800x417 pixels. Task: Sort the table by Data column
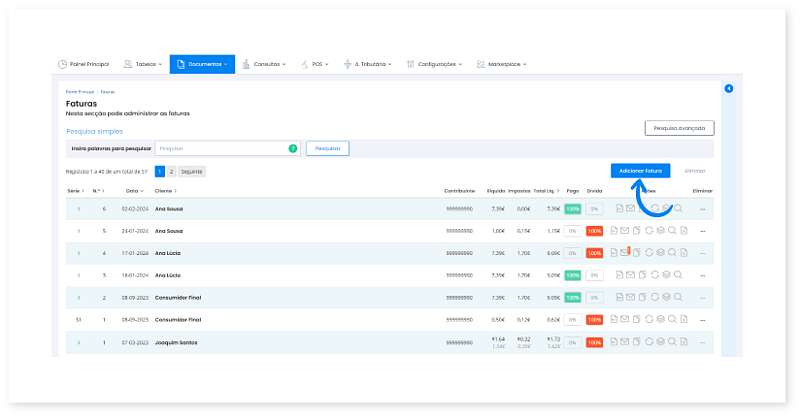[x=134, y=189]
